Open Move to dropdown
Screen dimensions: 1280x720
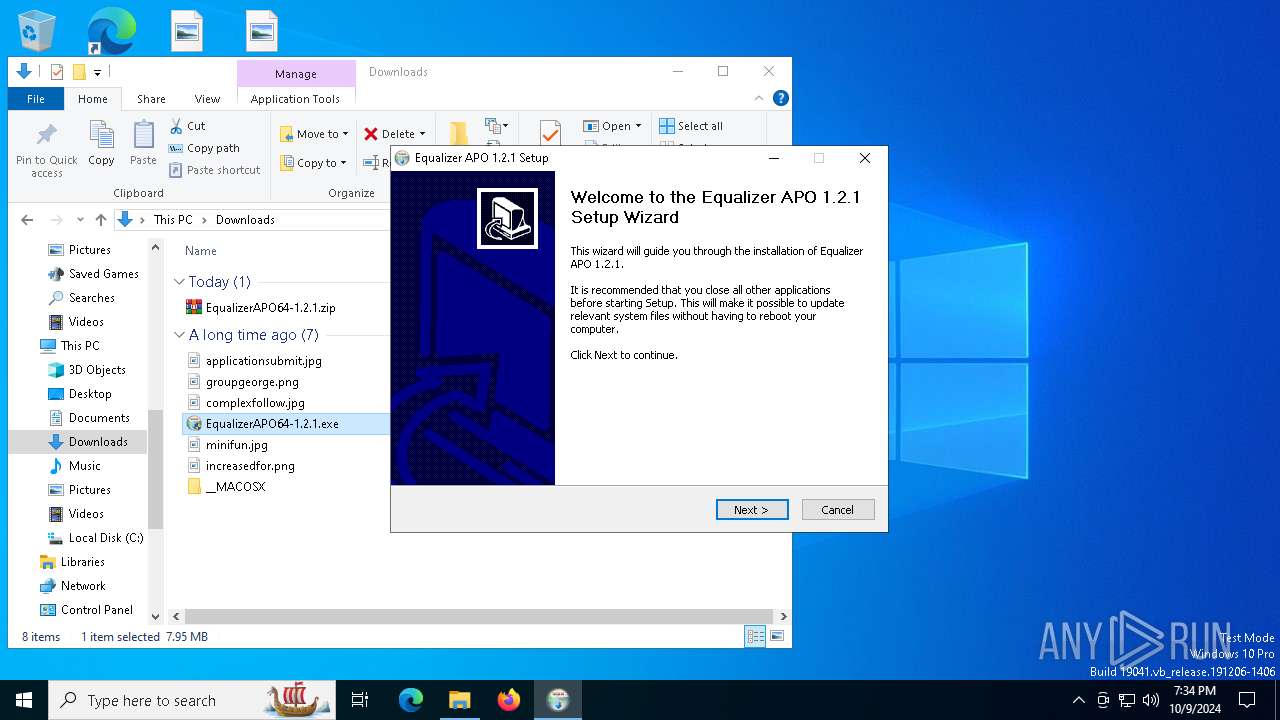(314, 134)
